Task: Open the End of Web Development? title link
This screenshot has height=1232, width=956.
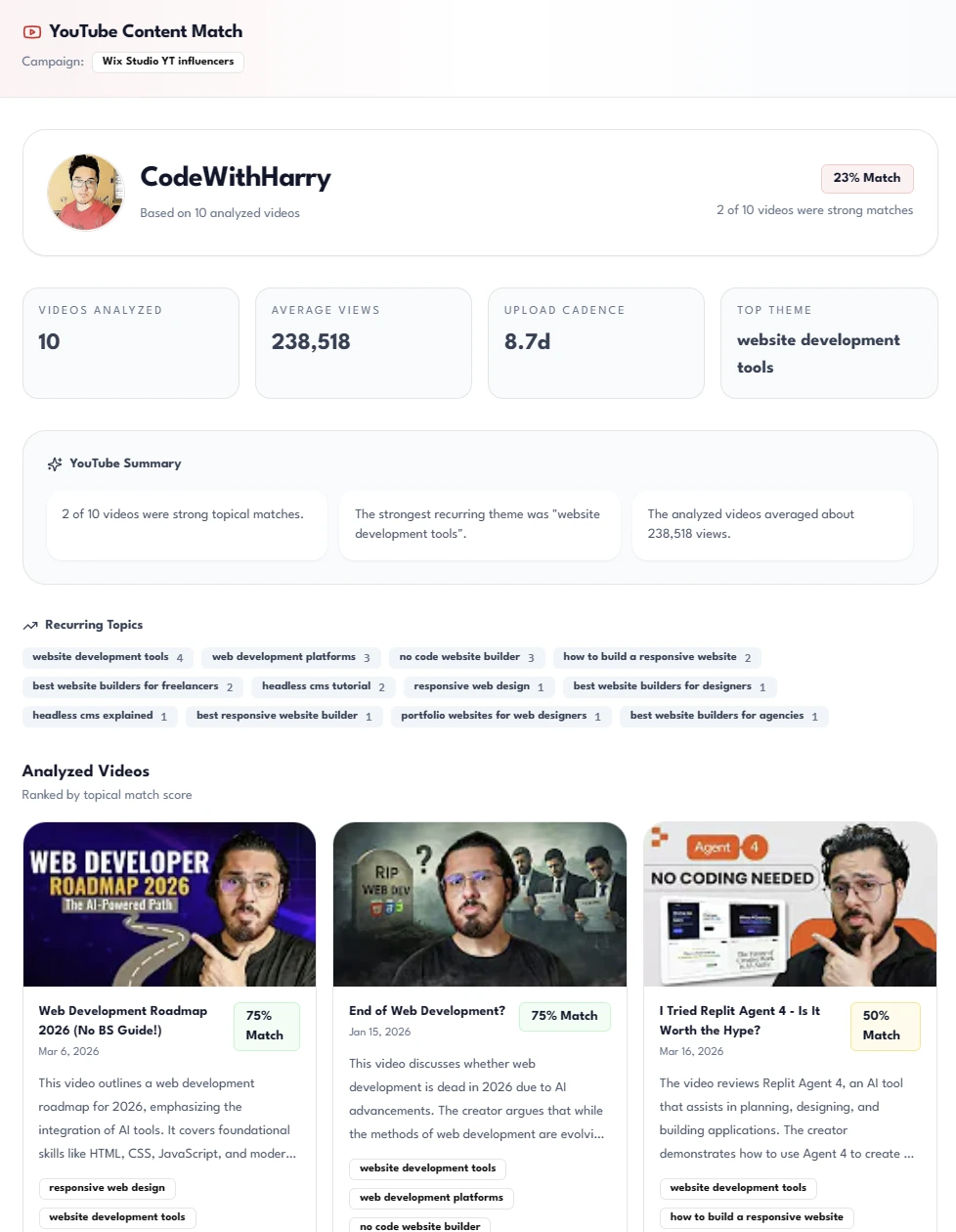Action: coord(427,1011)
